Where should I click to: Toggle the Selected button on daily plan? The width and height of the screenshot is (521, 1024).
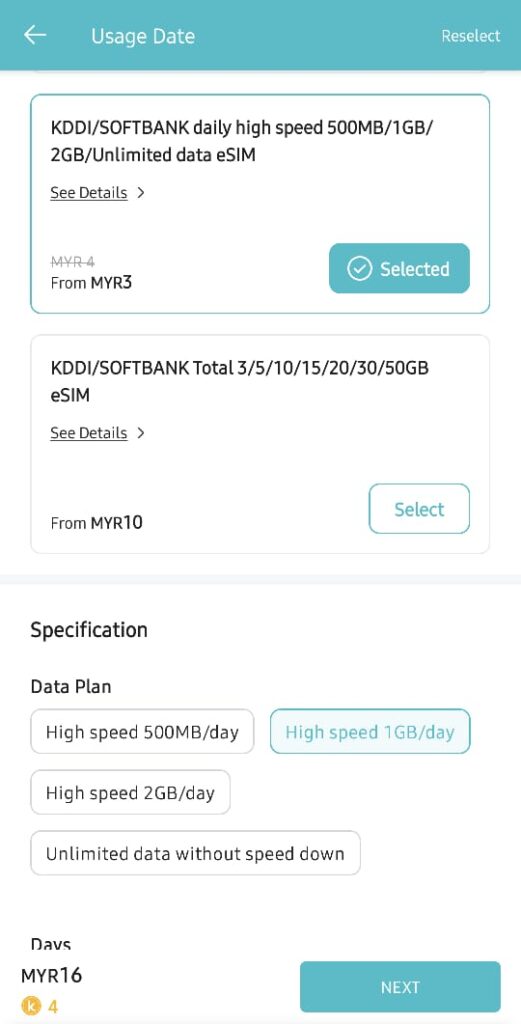tap(399, 268)
